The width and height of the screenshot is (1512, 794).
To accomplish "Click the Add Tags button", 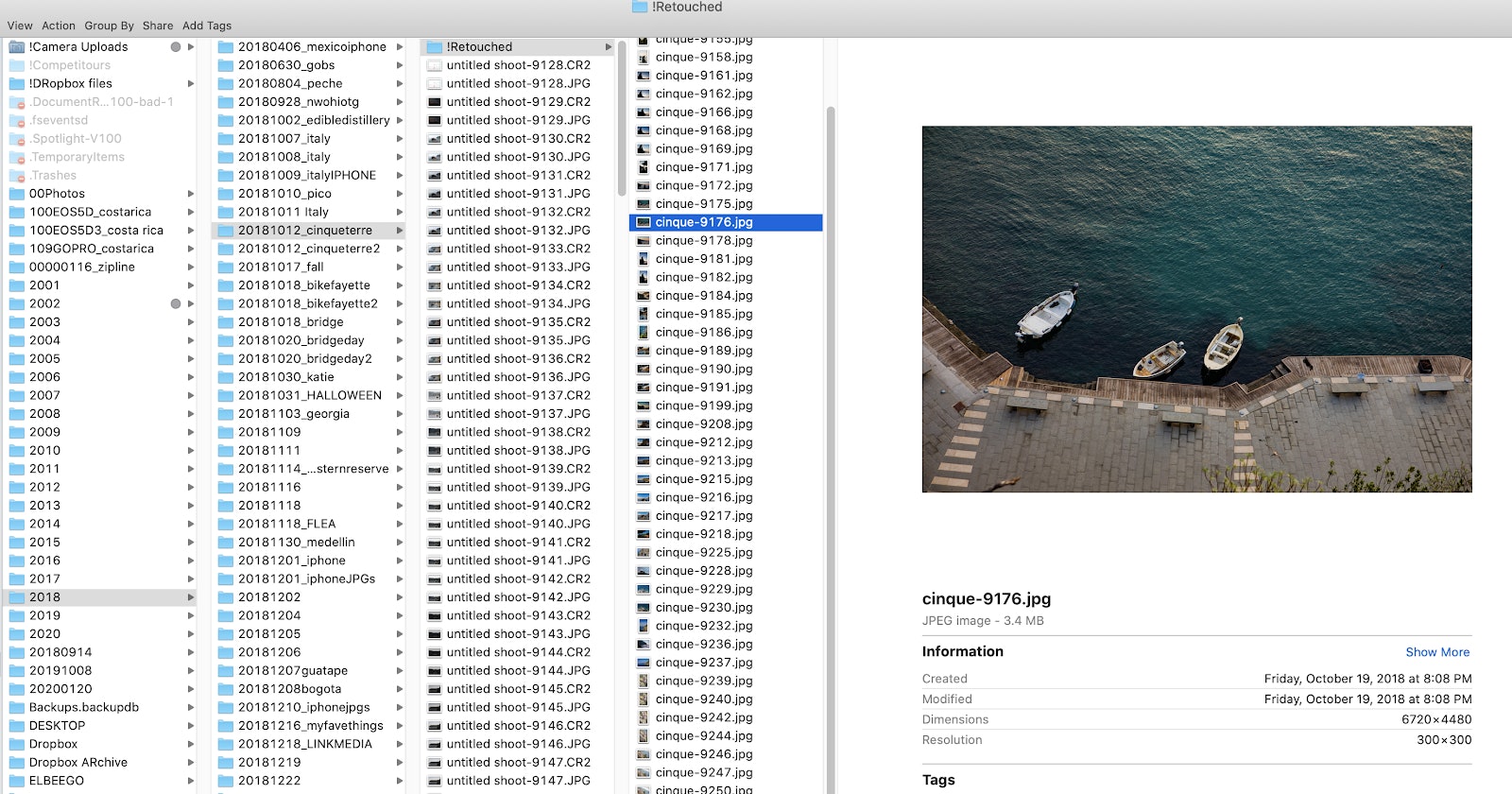I will [206, 26].
